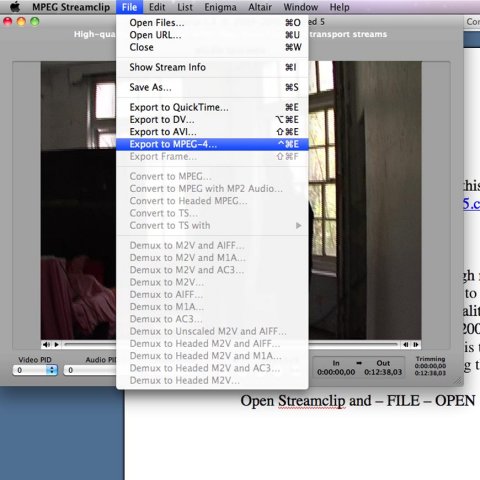Play the video with the play button

57,344
